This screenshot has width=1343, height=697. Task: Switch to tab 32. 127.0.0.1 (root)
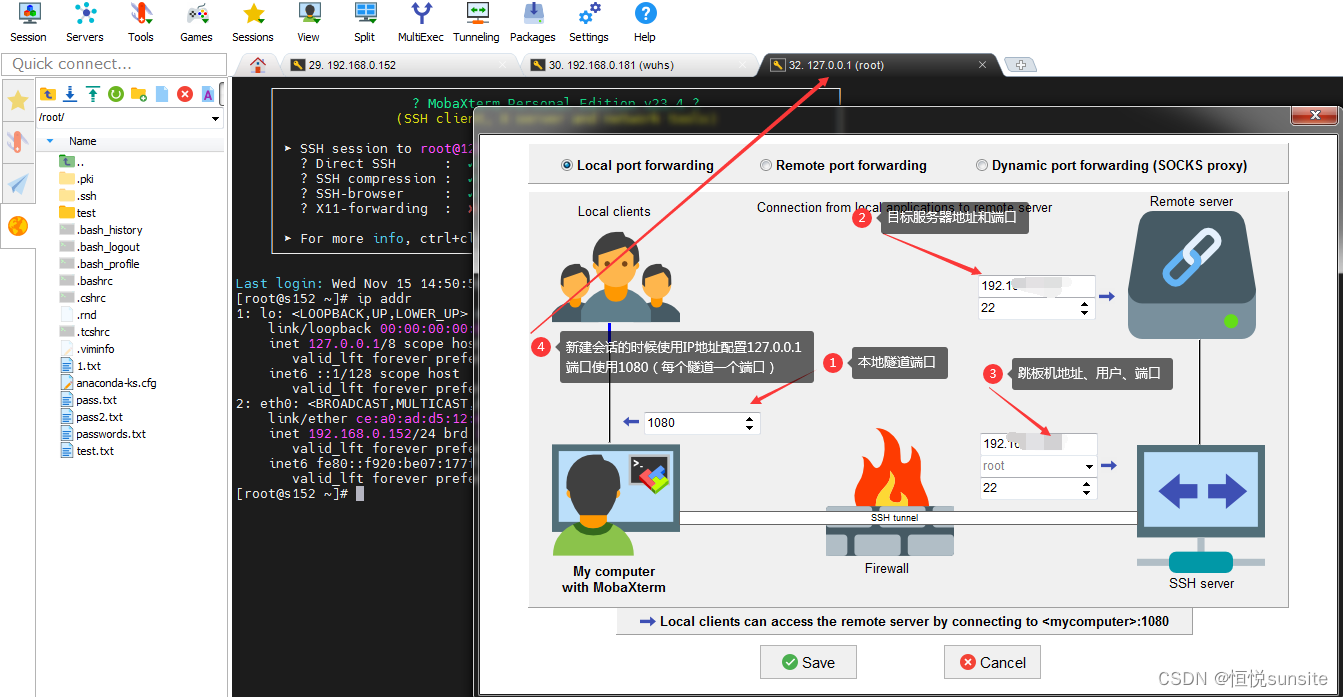coord(878,65)
